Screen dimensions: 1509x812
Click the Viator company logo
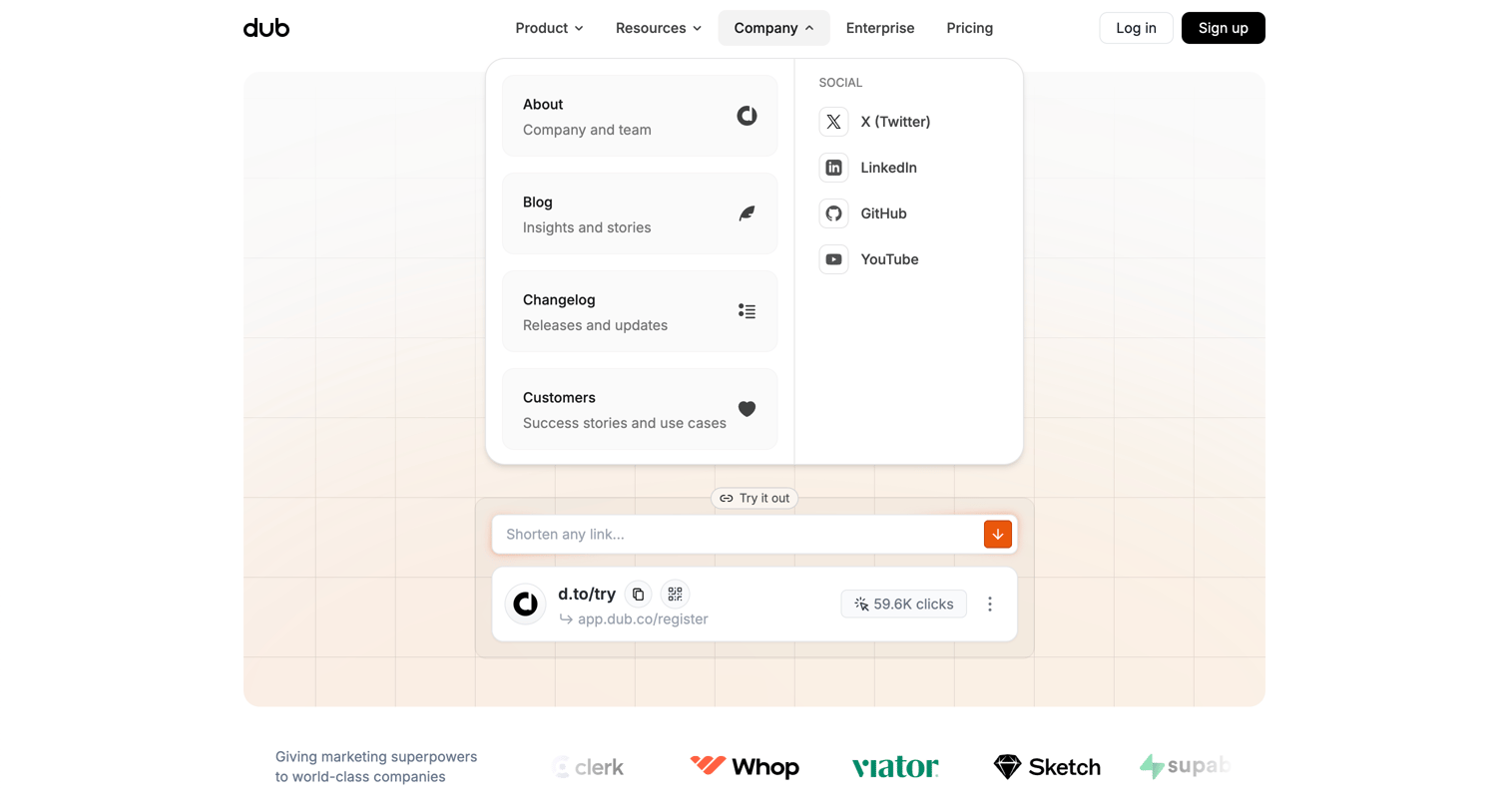pyautogui.click(x=895, y=766)
